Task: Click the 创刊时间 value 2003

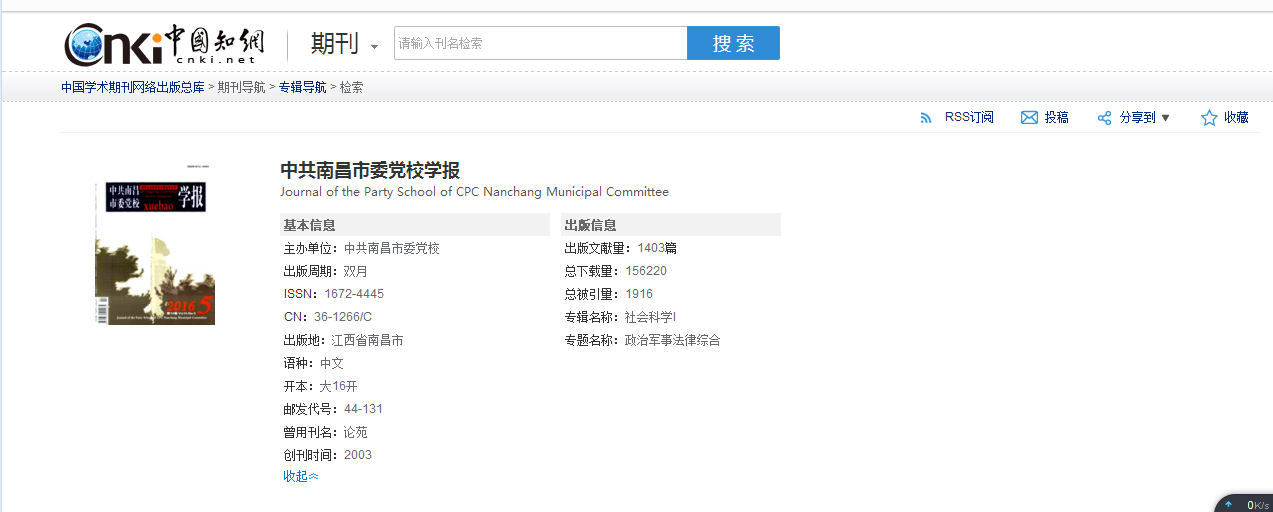Action: 358,455
